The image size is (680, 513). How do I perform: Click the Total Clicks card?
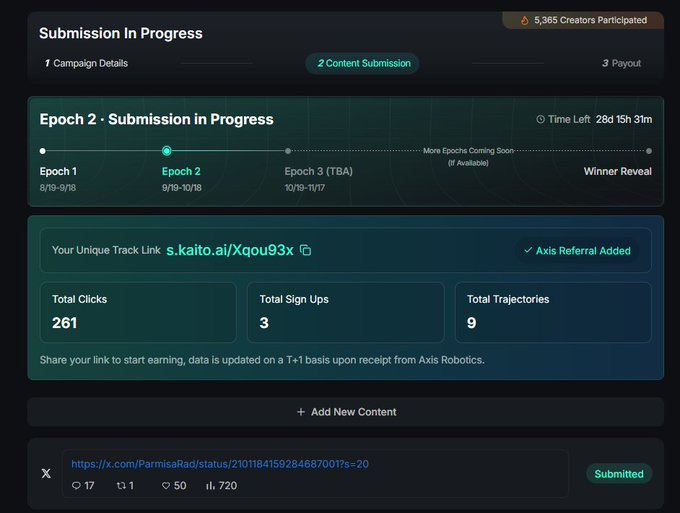(138, 312)
